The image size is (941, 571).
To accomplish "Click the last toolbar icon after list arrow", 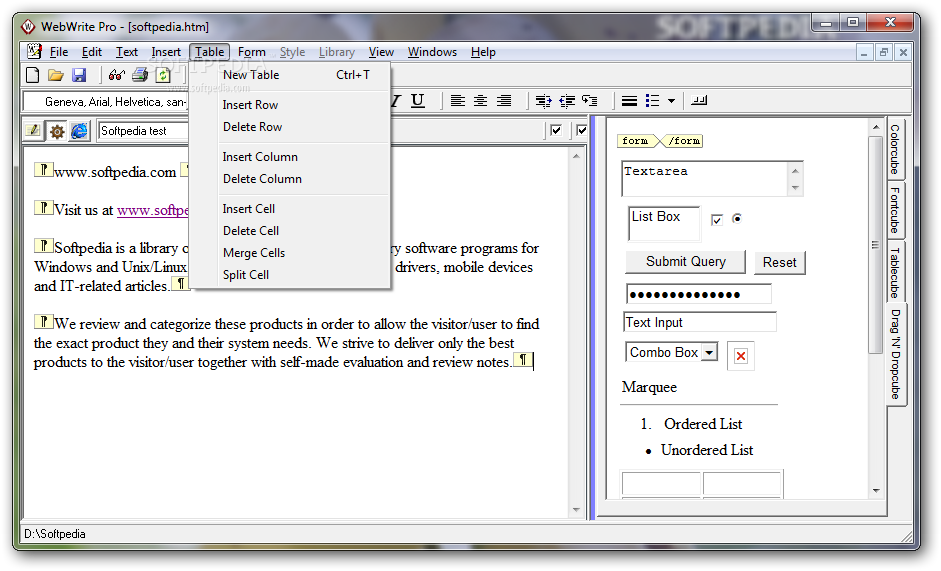I will 699,101.
